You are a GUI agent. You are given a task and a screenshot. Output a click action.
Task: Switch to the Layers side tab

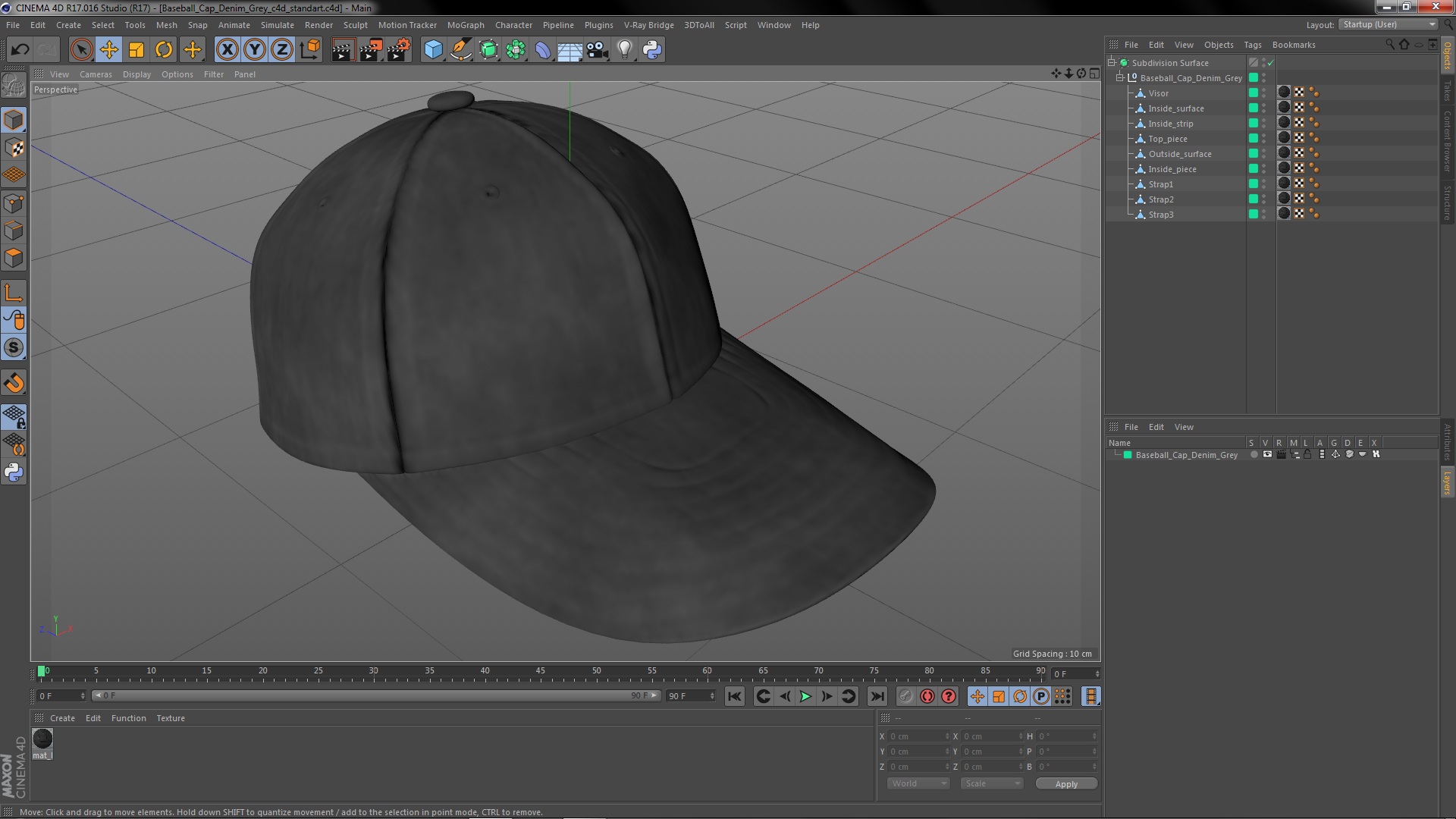point(1447,483)
